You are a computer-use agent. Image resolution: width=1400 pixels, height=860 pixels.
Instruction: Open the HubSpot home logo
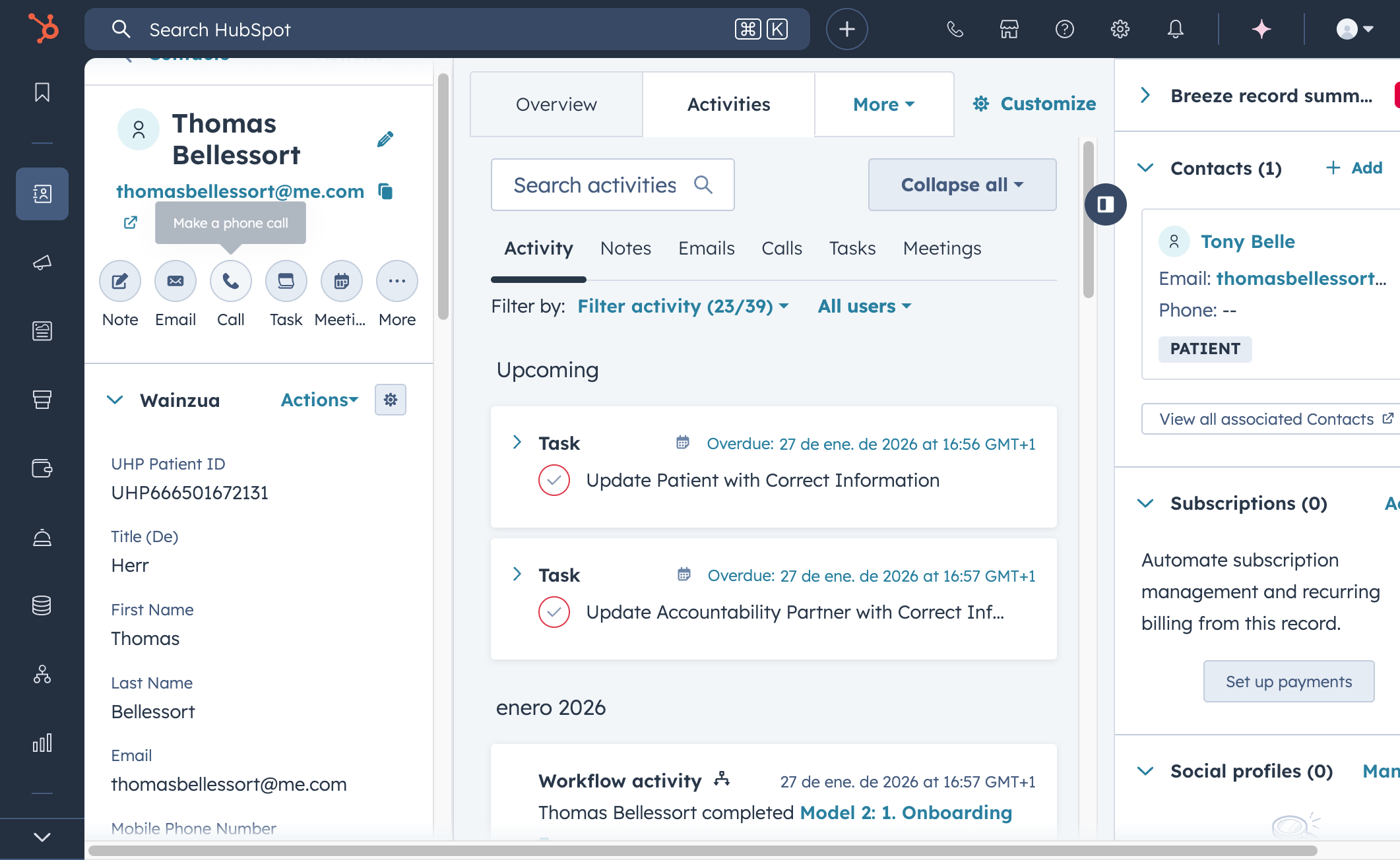[43, 29]
